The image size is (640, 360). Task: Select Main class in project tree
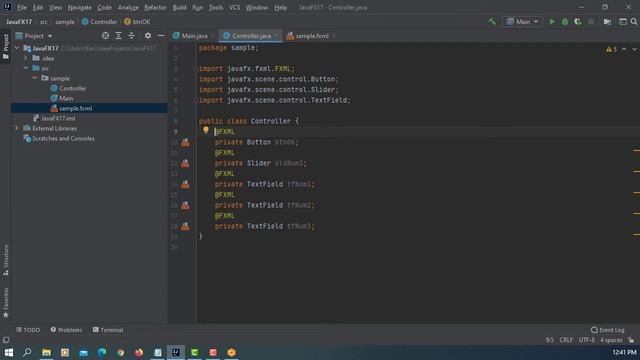coord(66,98)
